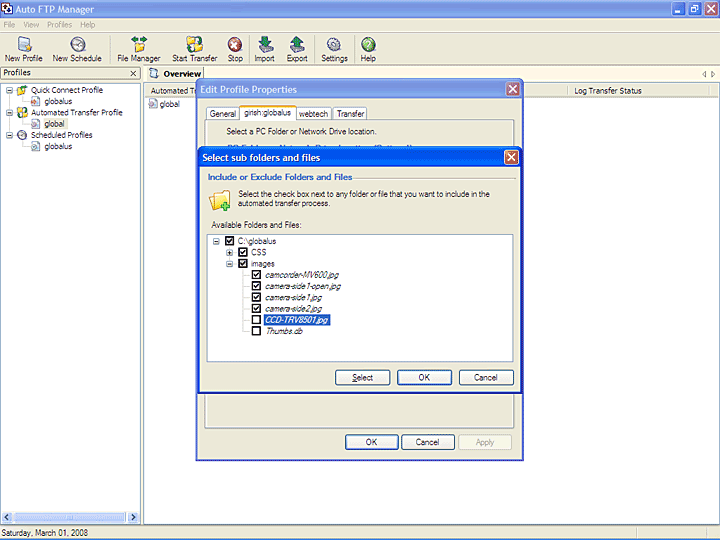Click OK in Select sub folders dialog
This screenshot has width=720, height=540.
coord(424,377)
